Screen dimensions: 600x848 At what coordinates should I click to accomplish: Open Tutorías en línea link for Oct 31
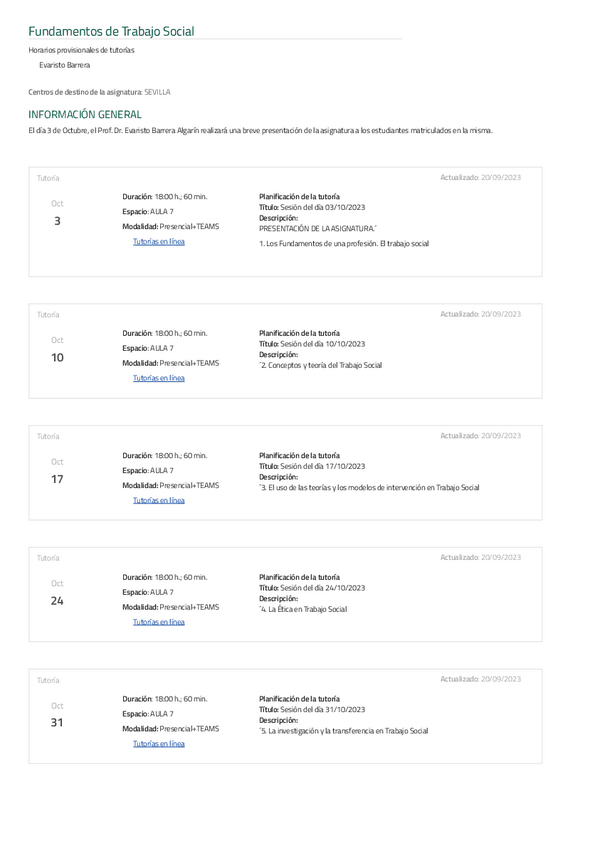159,744
